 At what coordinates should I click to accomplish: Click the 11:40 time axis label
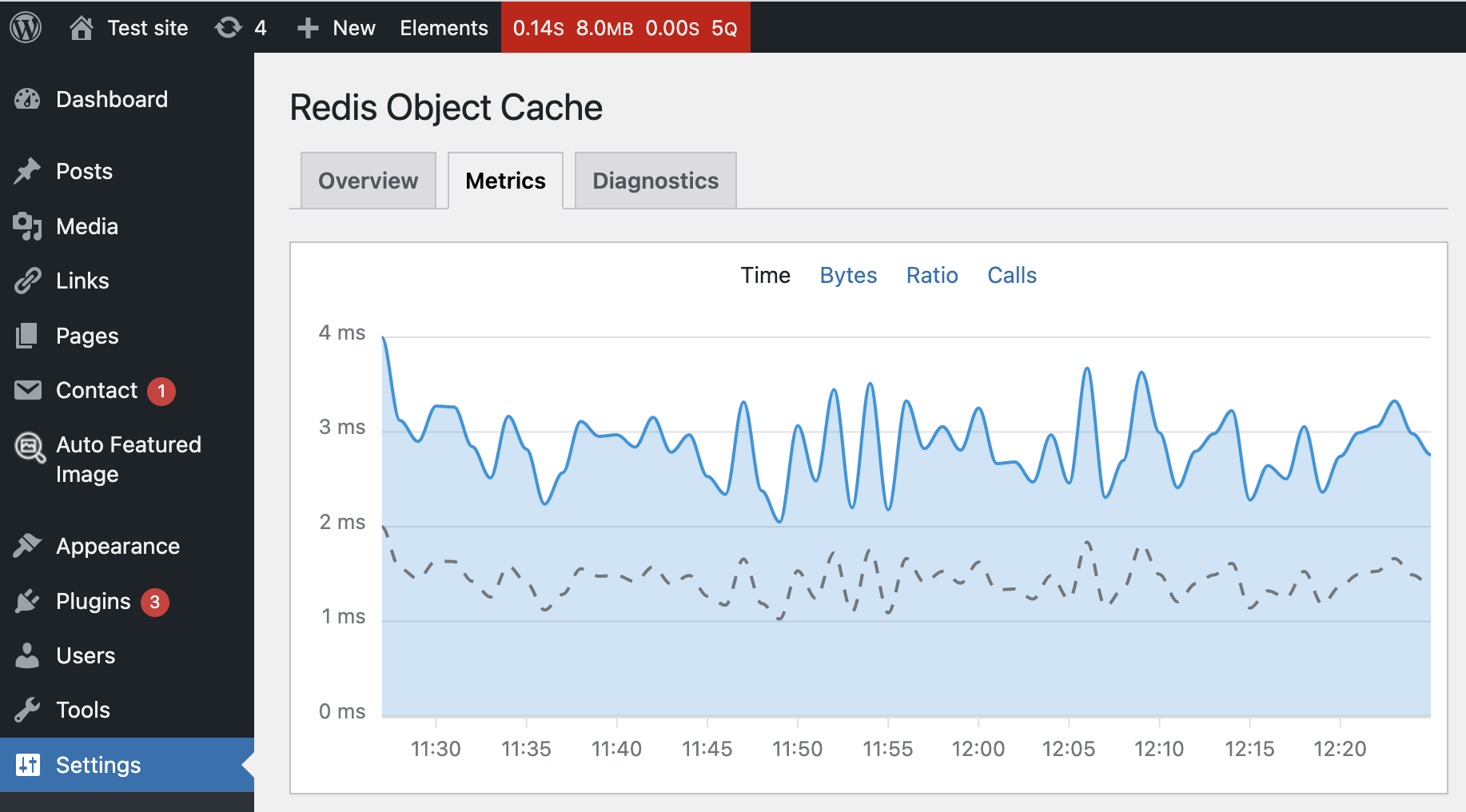(x=616, y=749)
